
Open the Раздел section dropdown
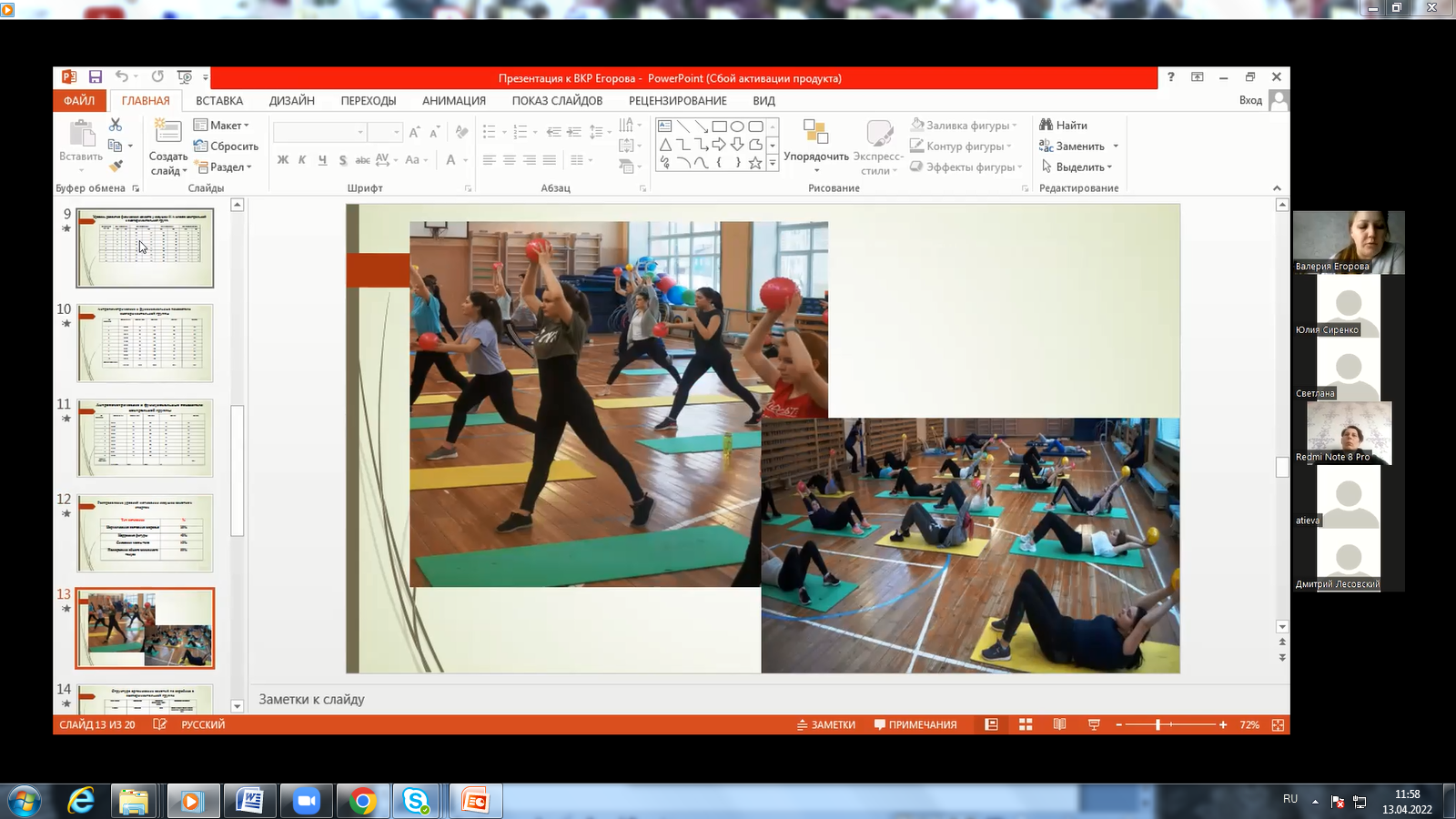223,167
